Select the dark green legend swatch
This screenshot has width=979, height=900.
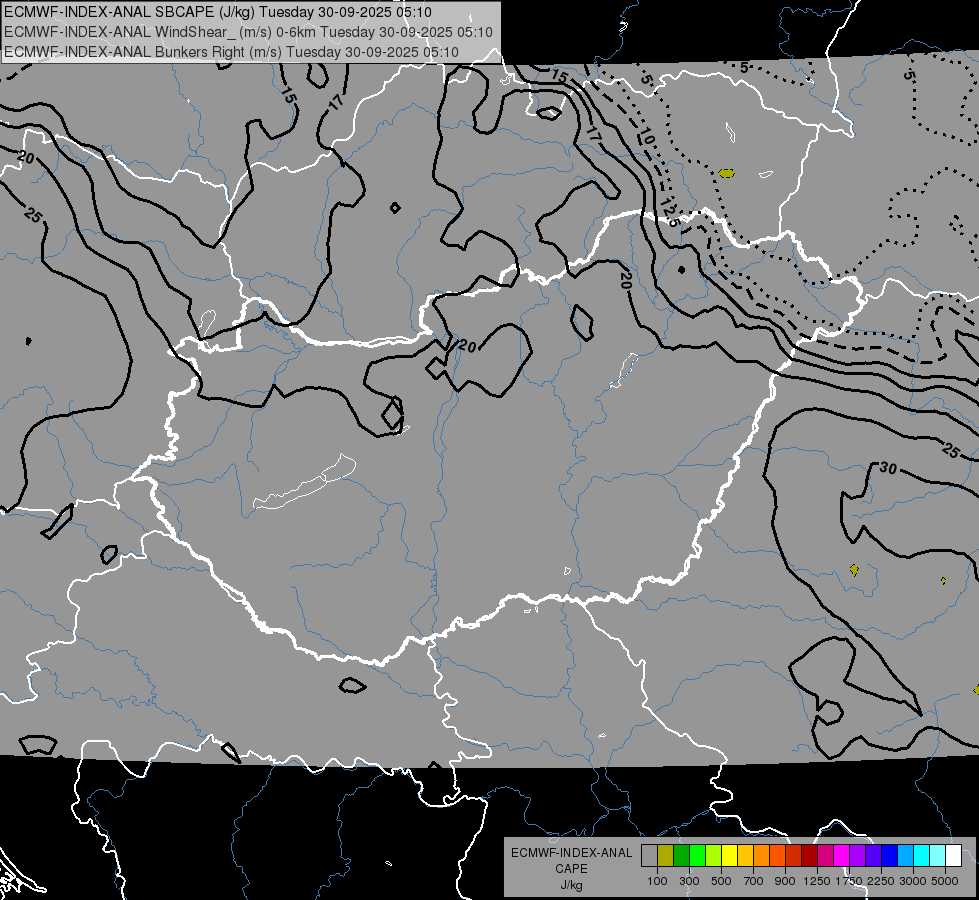pos(681,856)
